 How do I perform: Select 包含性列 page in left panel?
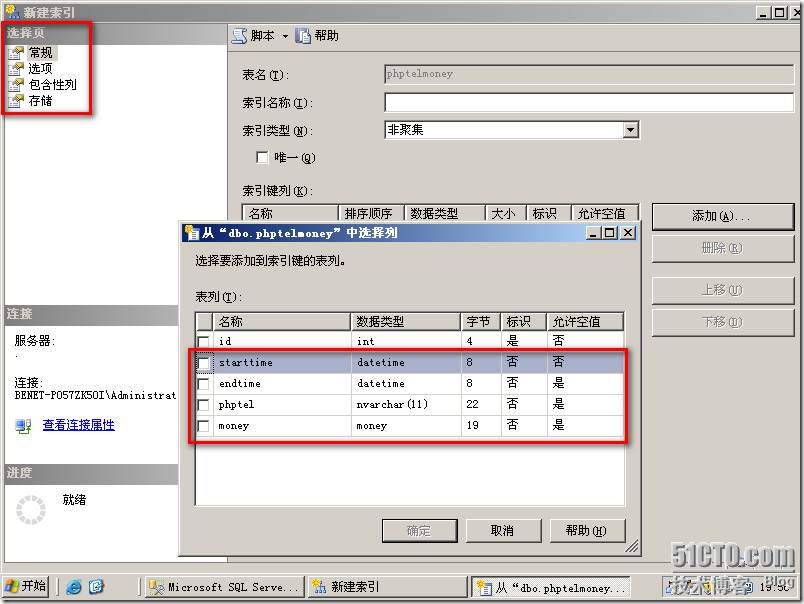tap(53, 85)
